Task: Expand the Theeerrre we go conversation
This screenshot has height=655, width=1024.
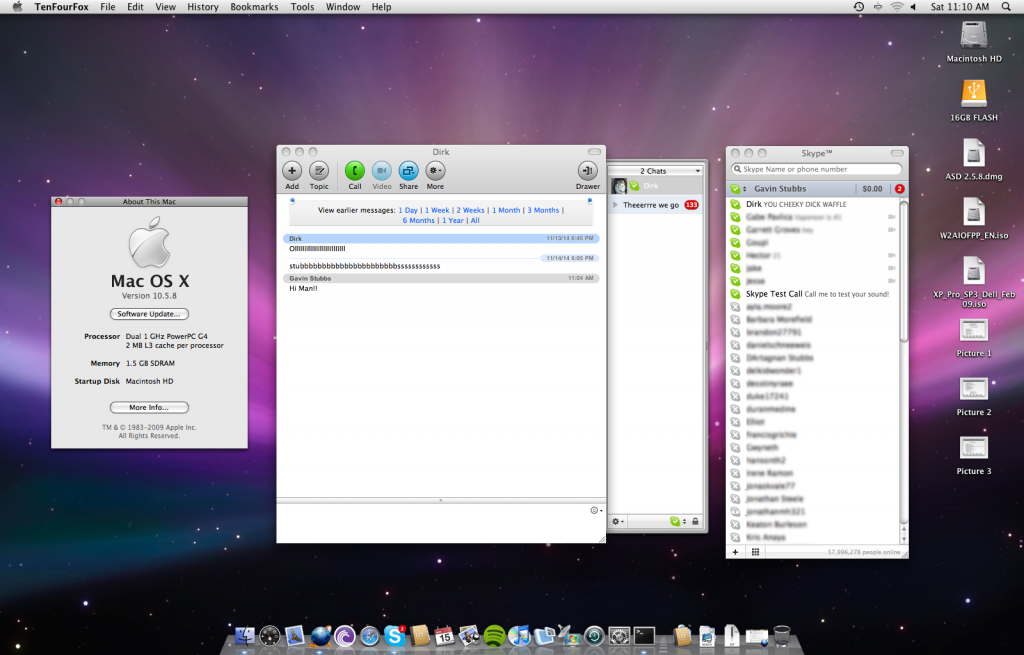Action: pos(615,205)
